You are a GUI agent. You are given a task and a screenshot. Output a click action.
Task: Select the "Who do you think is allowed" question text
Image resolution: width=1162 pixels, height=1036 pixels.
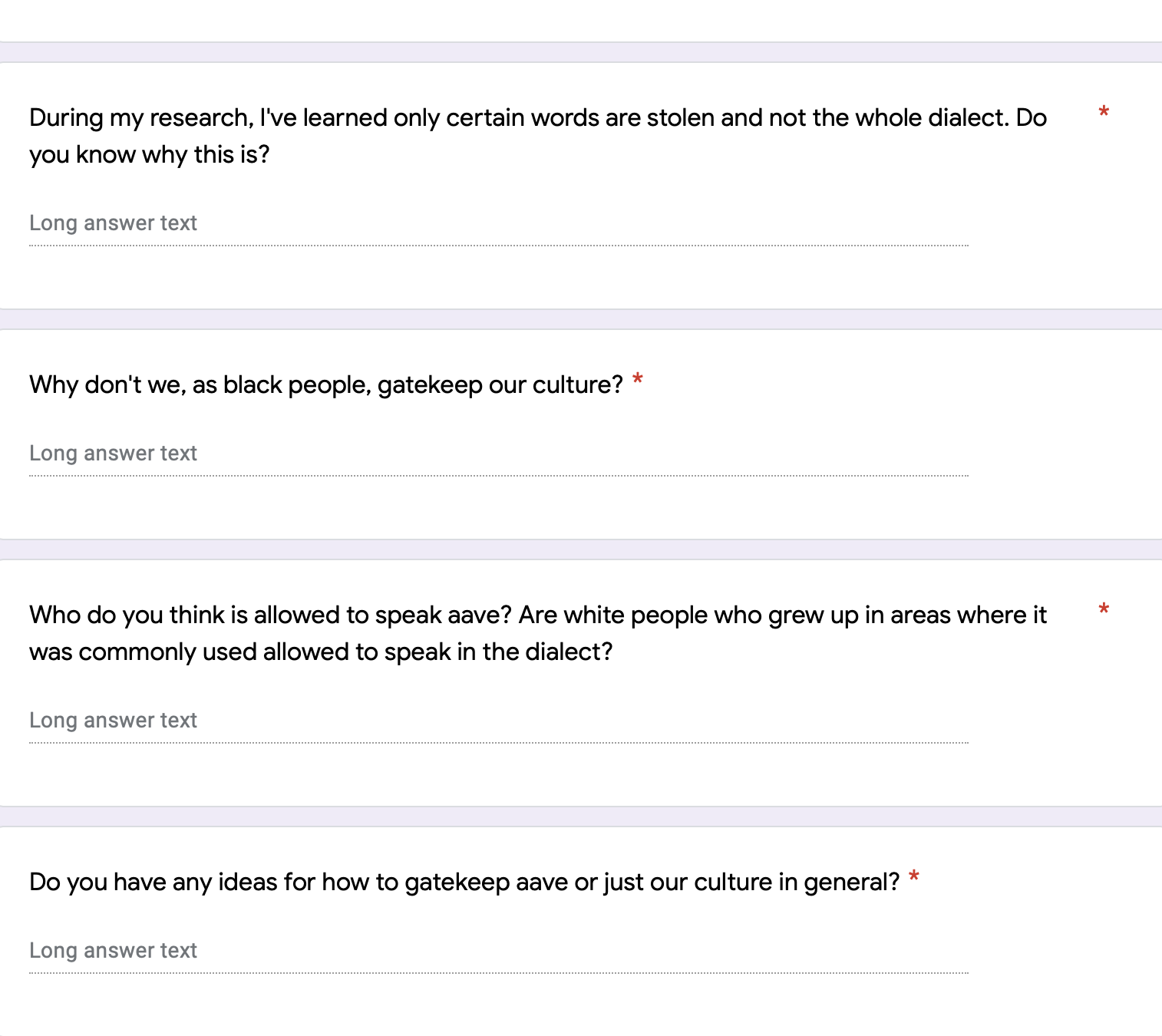pos(538,633)
